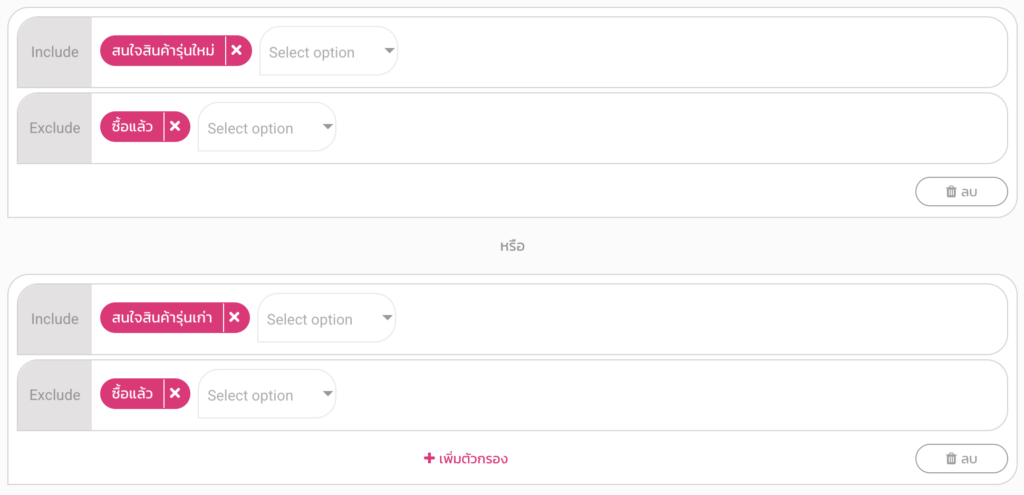This screenshot has height=495, width=1024.
Task: Remove the สนใจสินค้ารุ่นใหม่ tag with its X
Action: (236, 51)
